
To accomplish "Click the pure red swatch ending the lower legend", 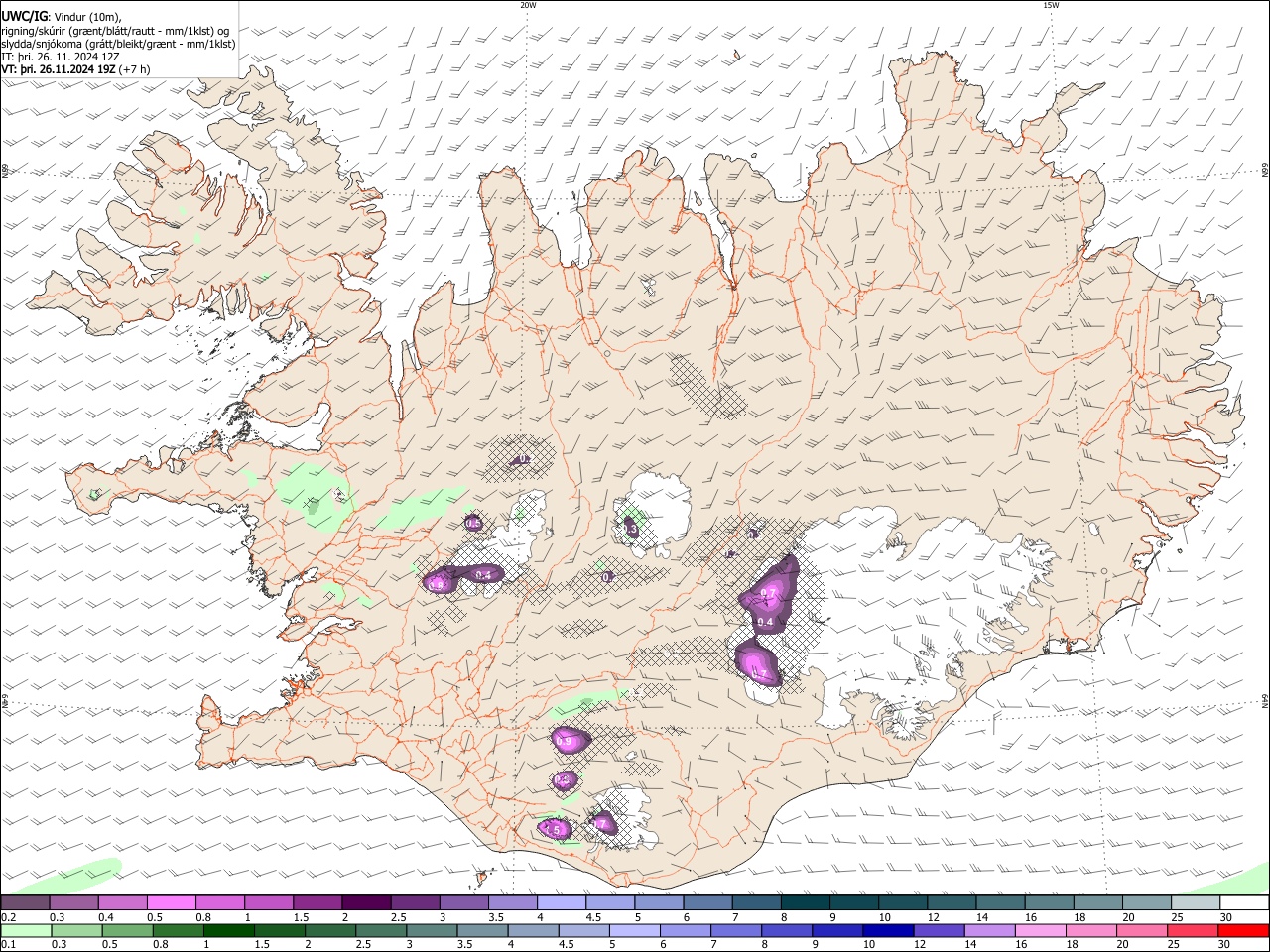I will pyautogui.click(x=1244, y=931).
